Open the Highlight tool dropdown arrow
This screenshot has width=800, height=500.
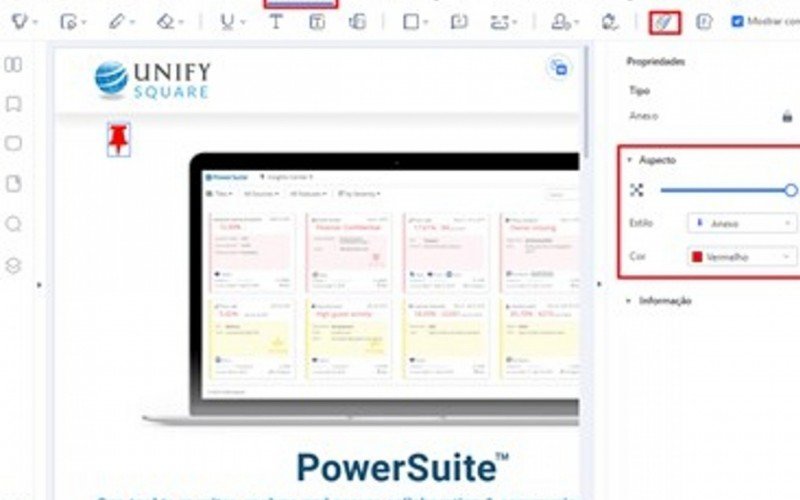[35, 22]
